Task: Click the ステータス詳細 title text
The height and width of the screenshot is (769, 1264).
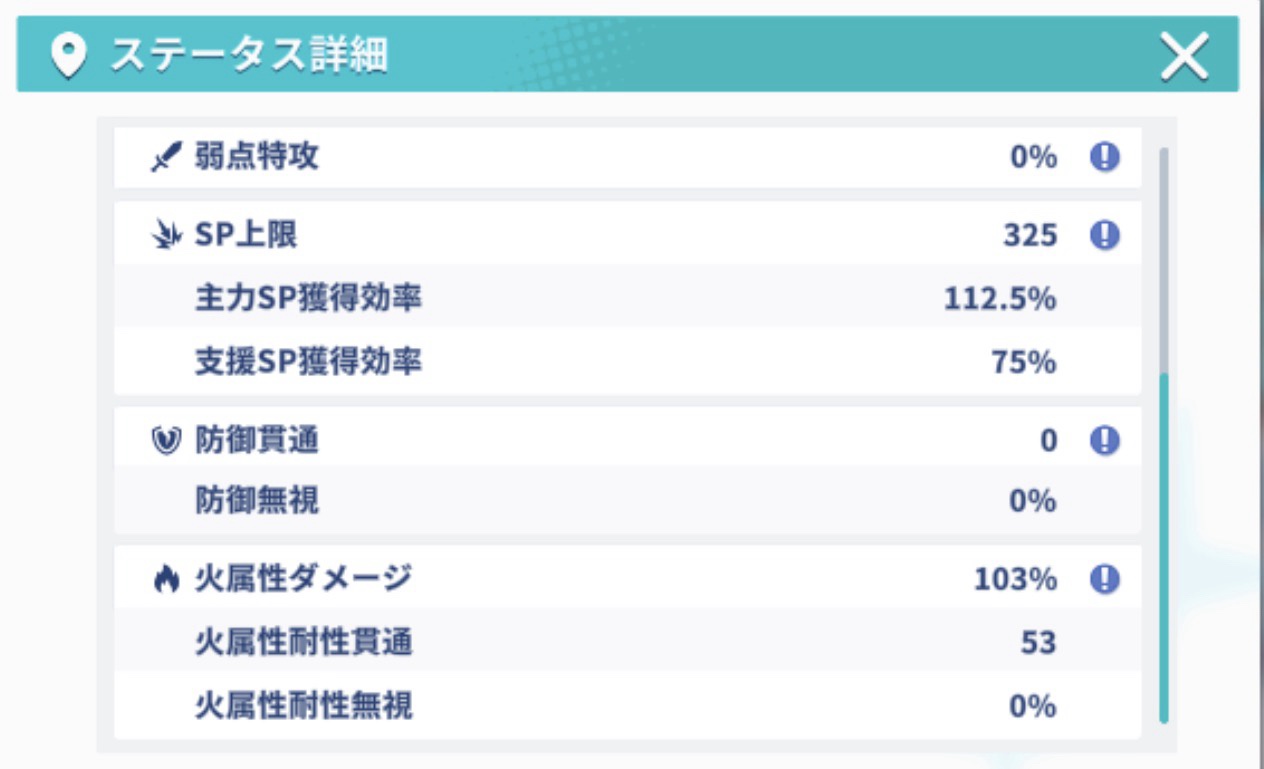Action: pos(248,56)
